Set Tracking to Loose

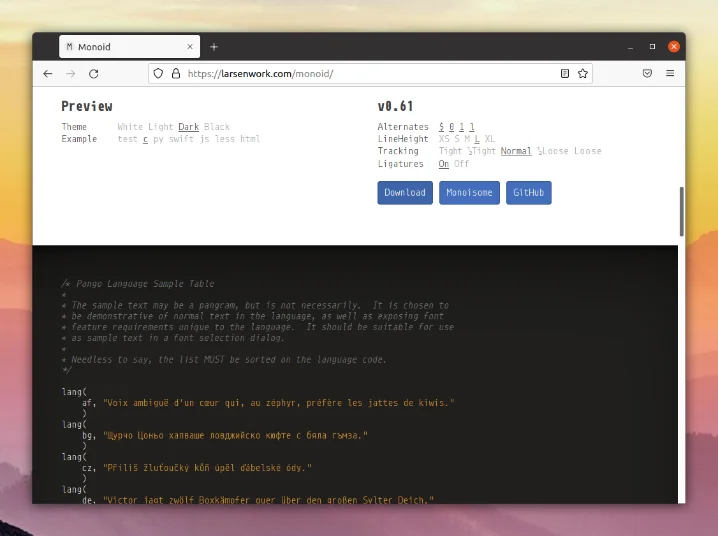587,151
